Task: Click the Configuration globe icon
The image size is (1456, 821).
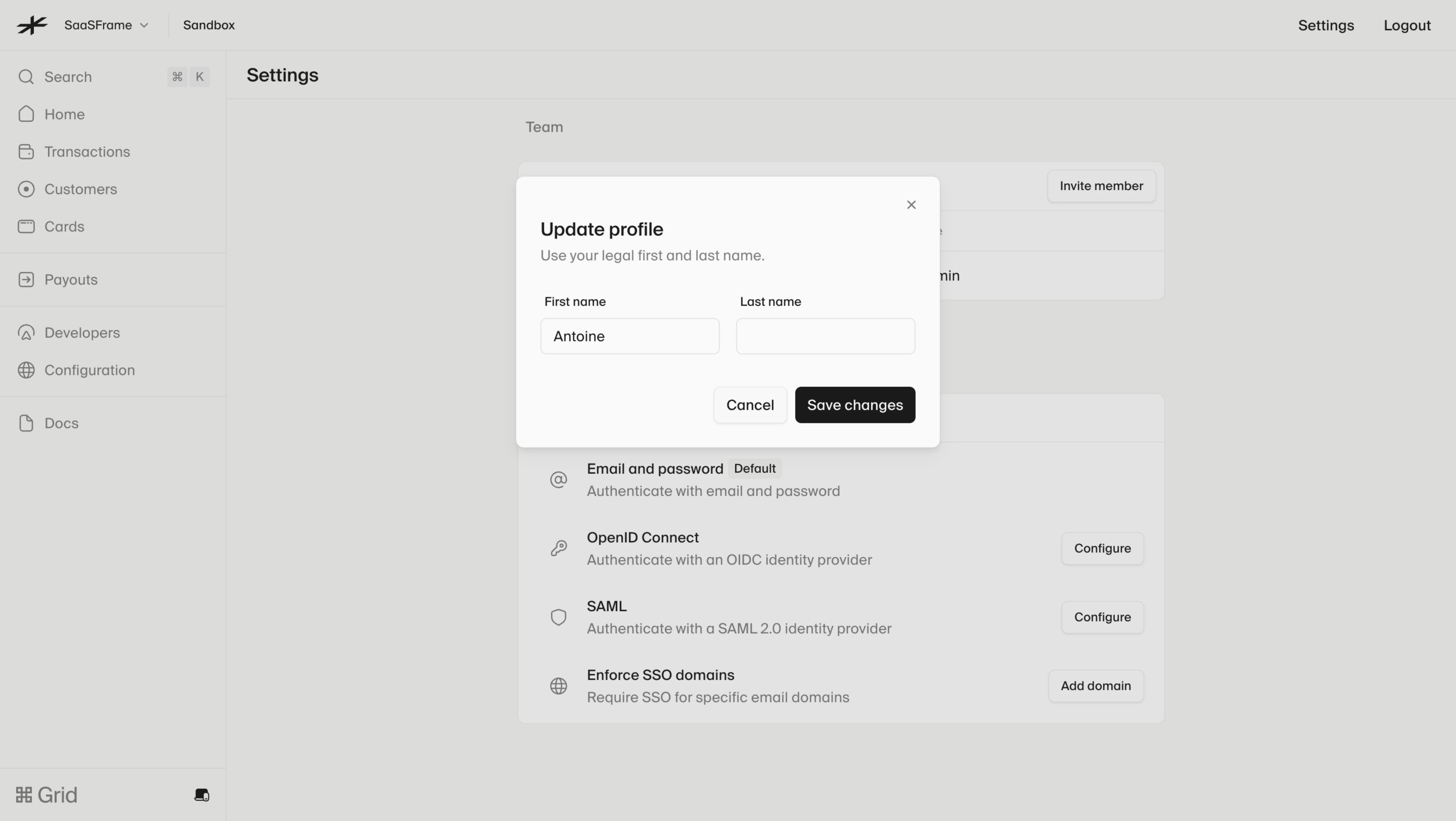Action: tap(26, 370)
